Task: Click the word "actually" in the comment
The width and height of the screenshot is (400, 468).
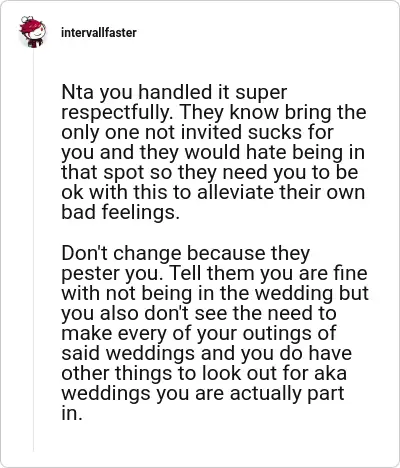Action: click(266, 394)
